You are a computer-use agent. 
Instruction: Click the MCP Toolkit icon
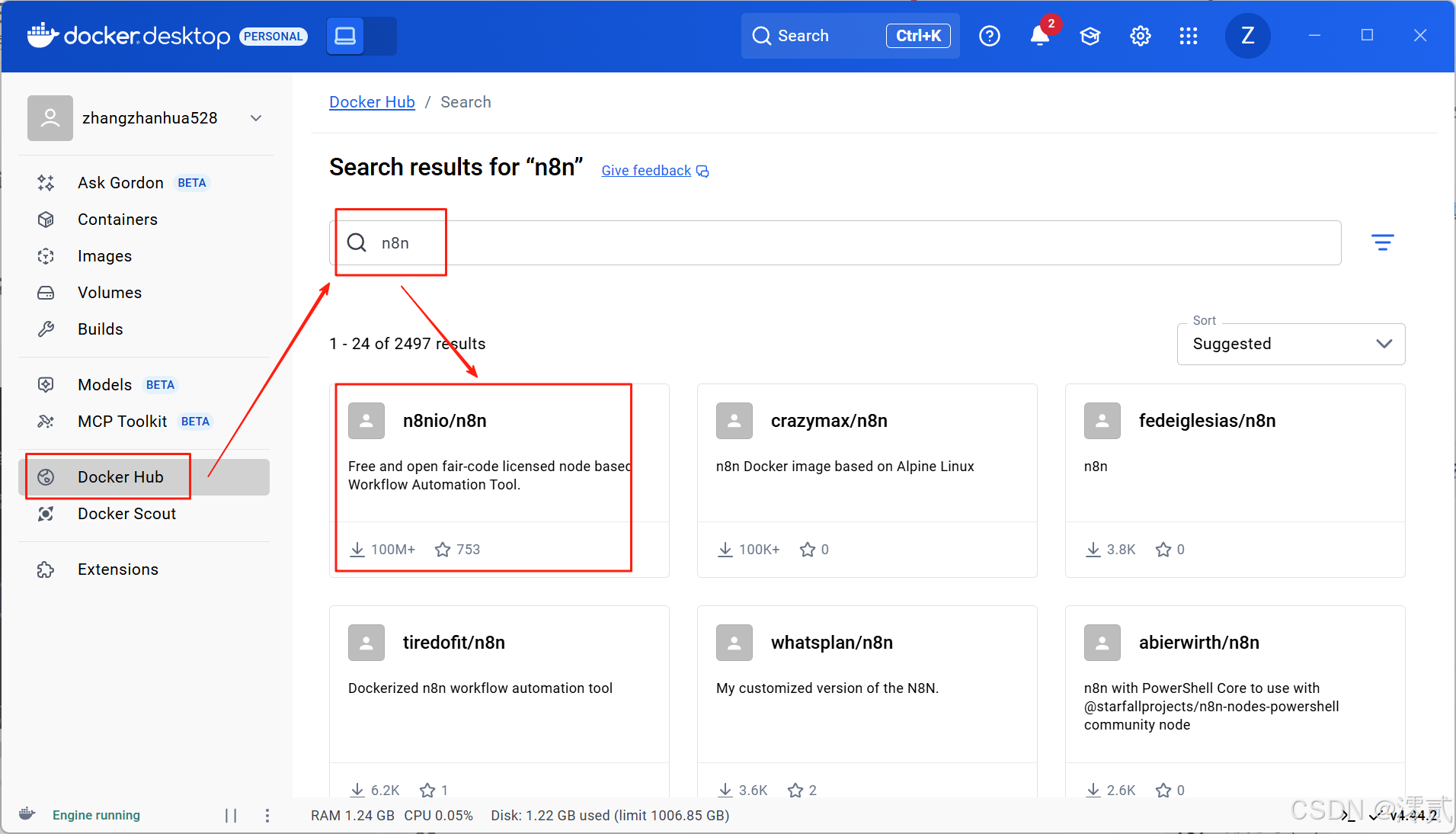click(46, 422)
